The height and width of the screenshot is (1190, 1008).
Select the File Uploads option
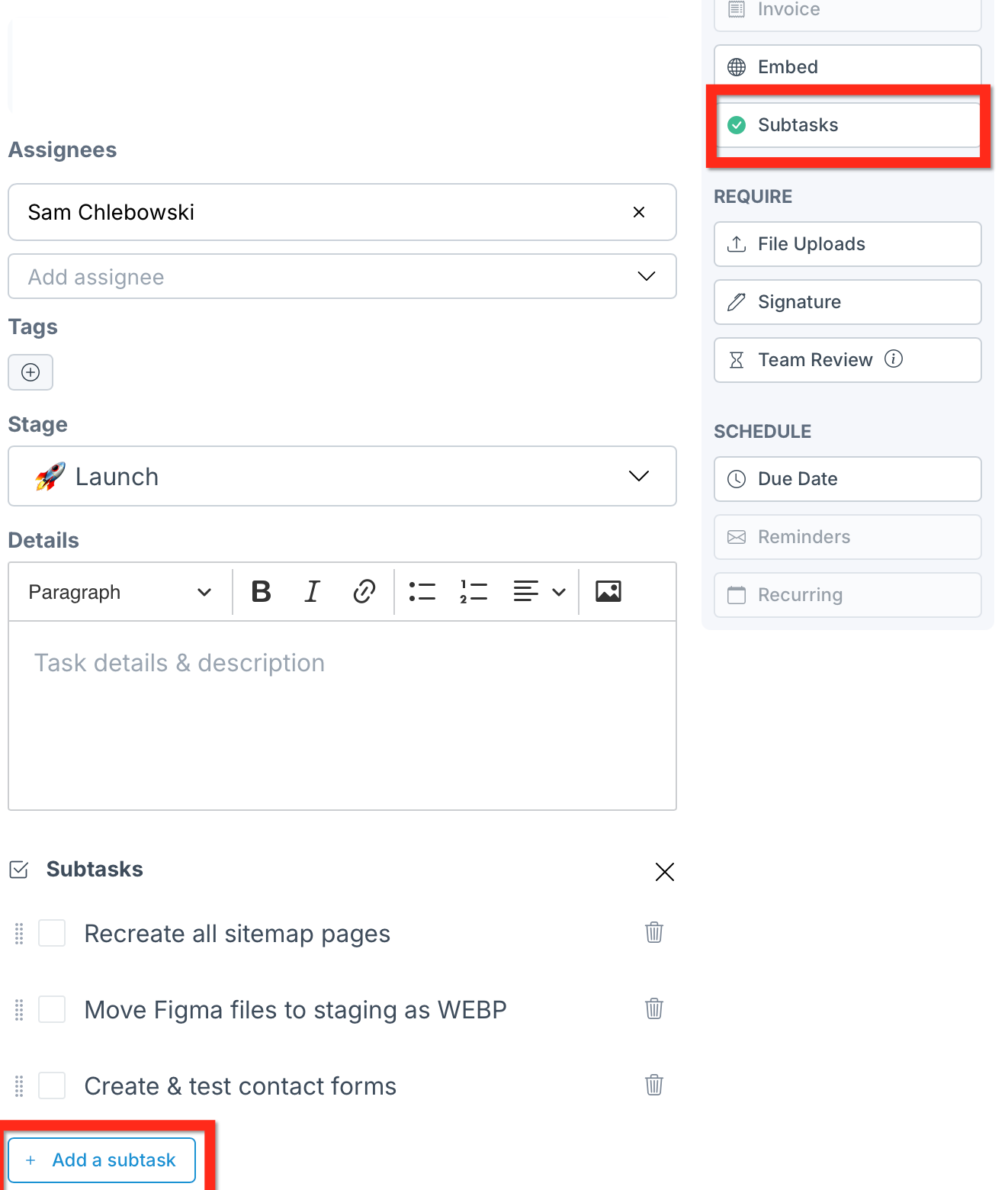847,244
